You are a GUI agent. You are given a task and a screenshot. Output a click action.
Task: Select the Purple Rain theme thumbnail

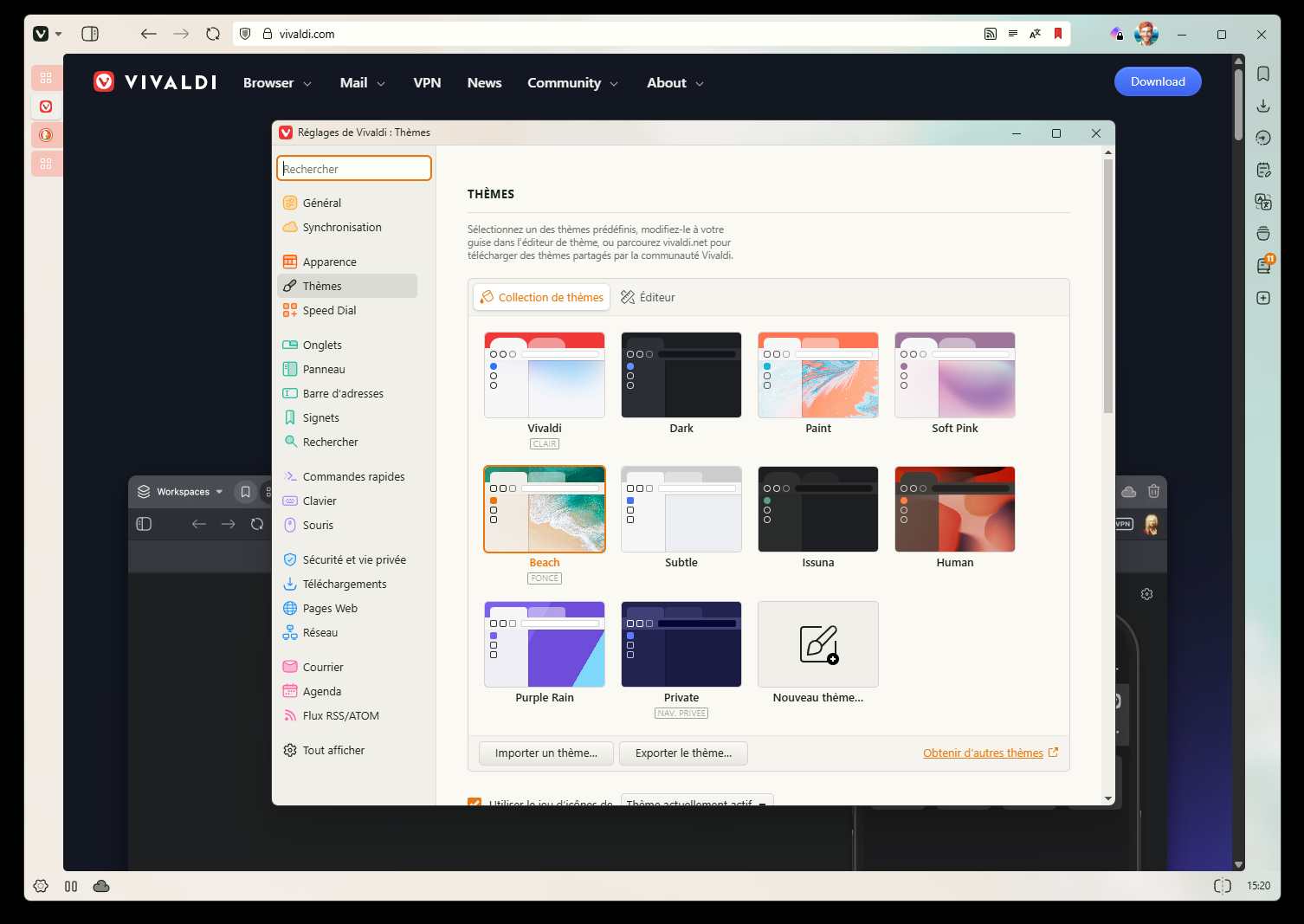(x=545, y=644)
